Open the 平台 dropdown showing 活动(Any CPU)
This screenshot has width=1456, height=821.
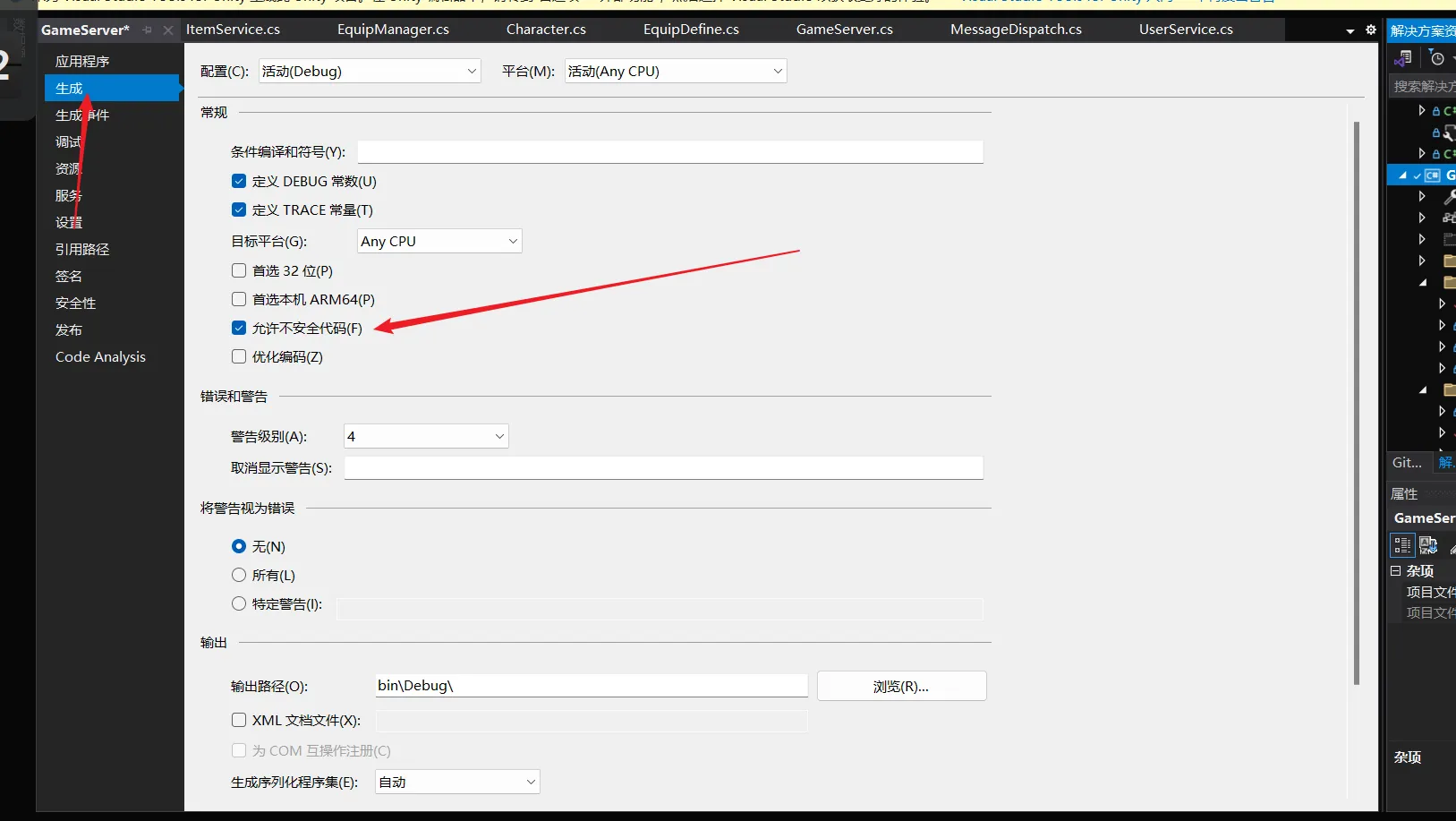676,71
